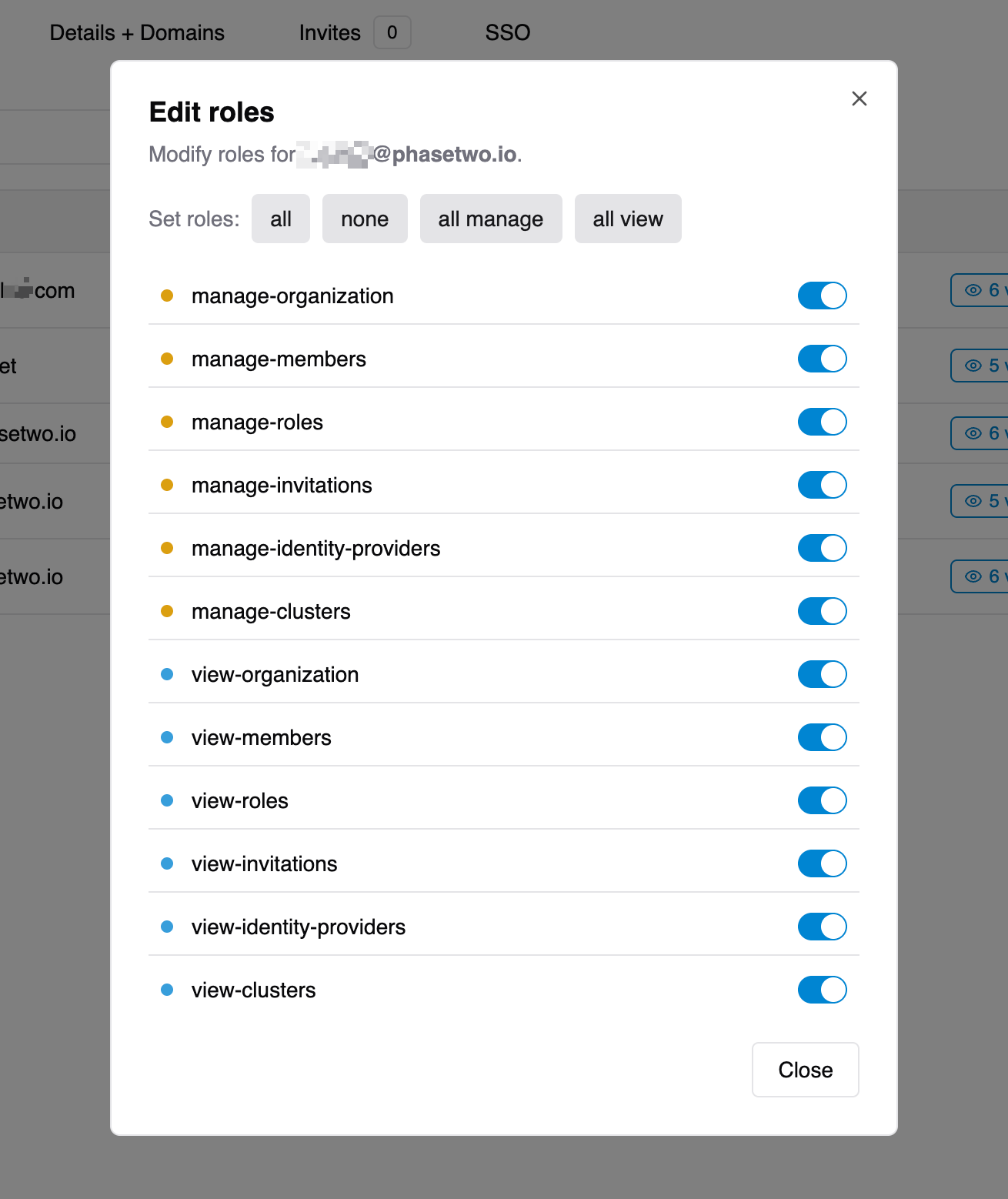
Task: Set roles to all
Action: 281,219
